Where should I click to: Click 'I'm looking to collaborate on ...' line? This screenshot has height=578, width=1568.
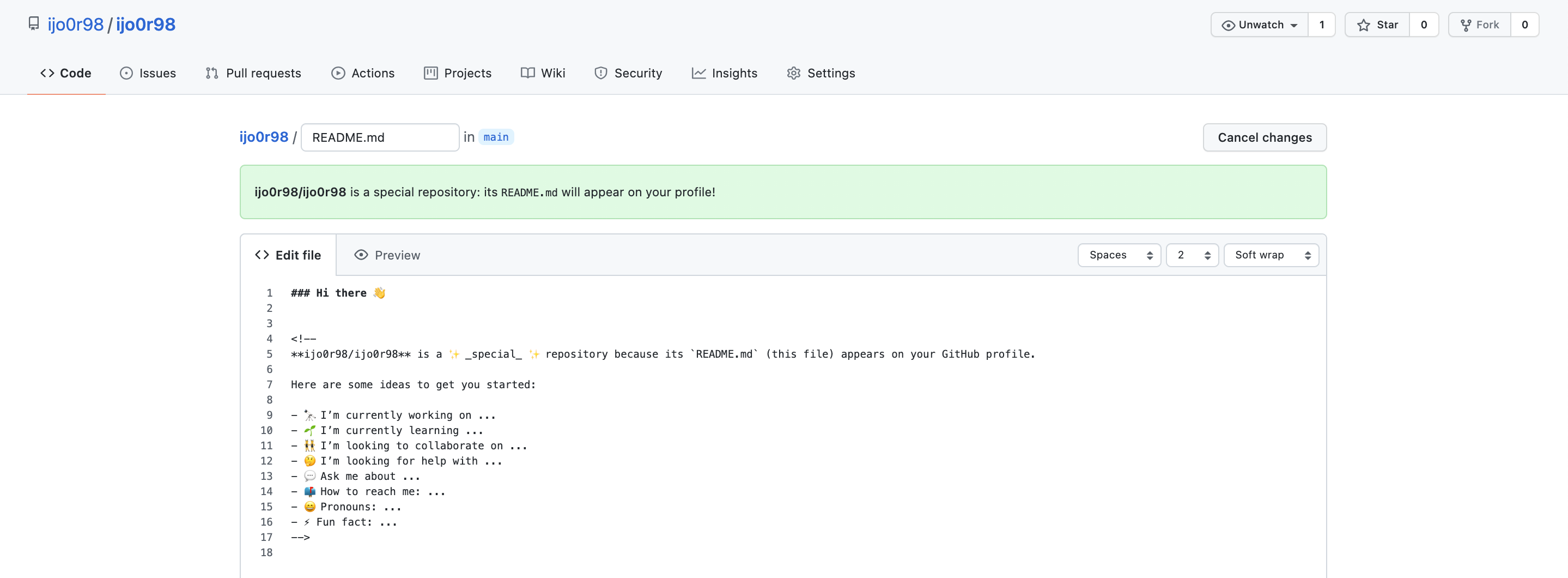tap(409, 445)
